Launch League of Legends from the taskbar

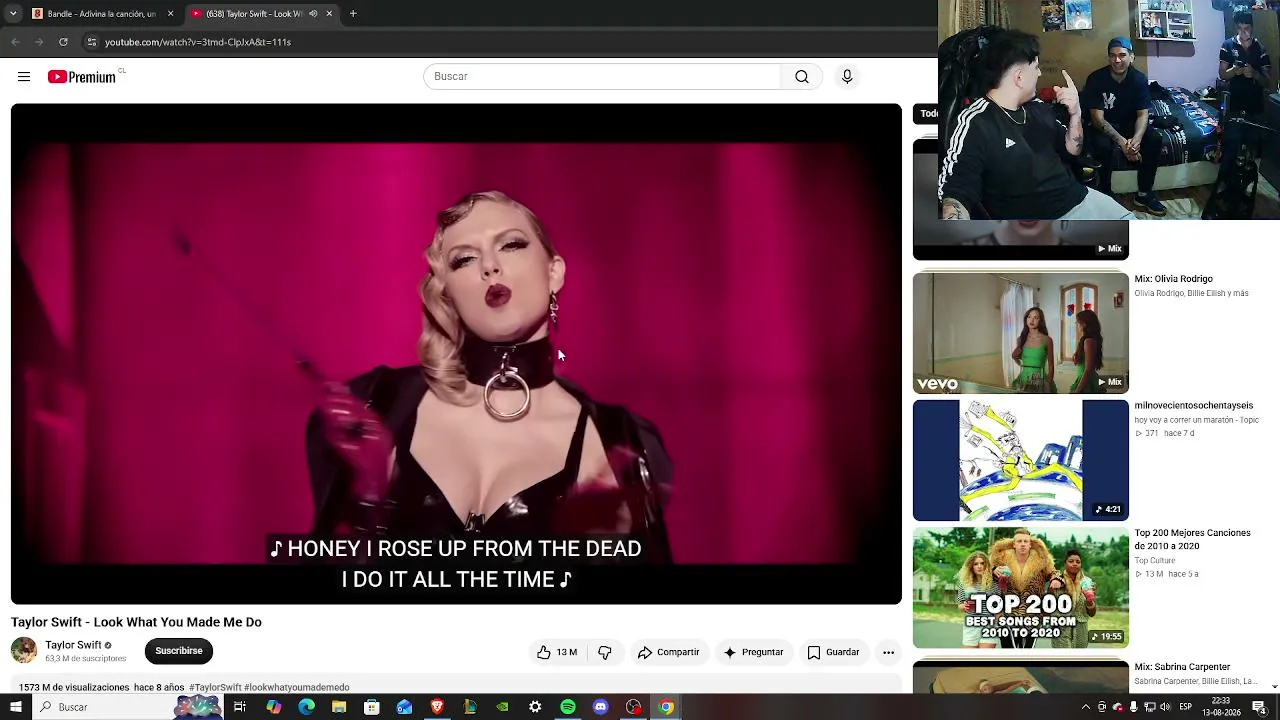[x=470, y=707]
